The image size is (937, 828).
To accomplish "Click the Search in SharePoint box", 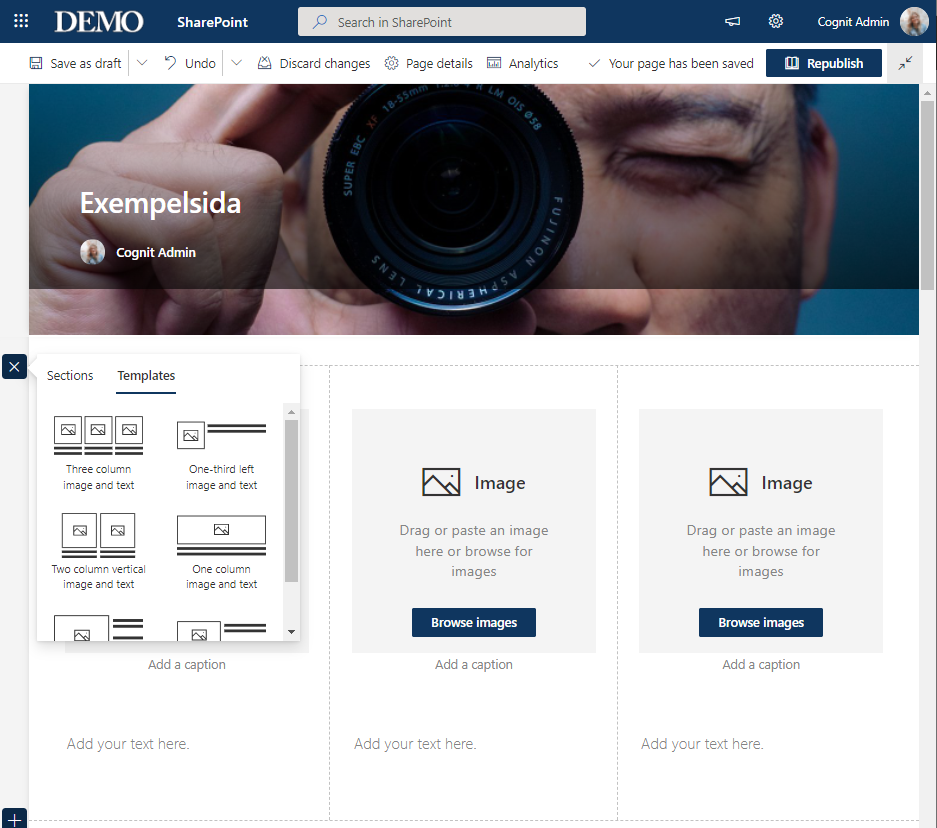I will pos(441,22).
